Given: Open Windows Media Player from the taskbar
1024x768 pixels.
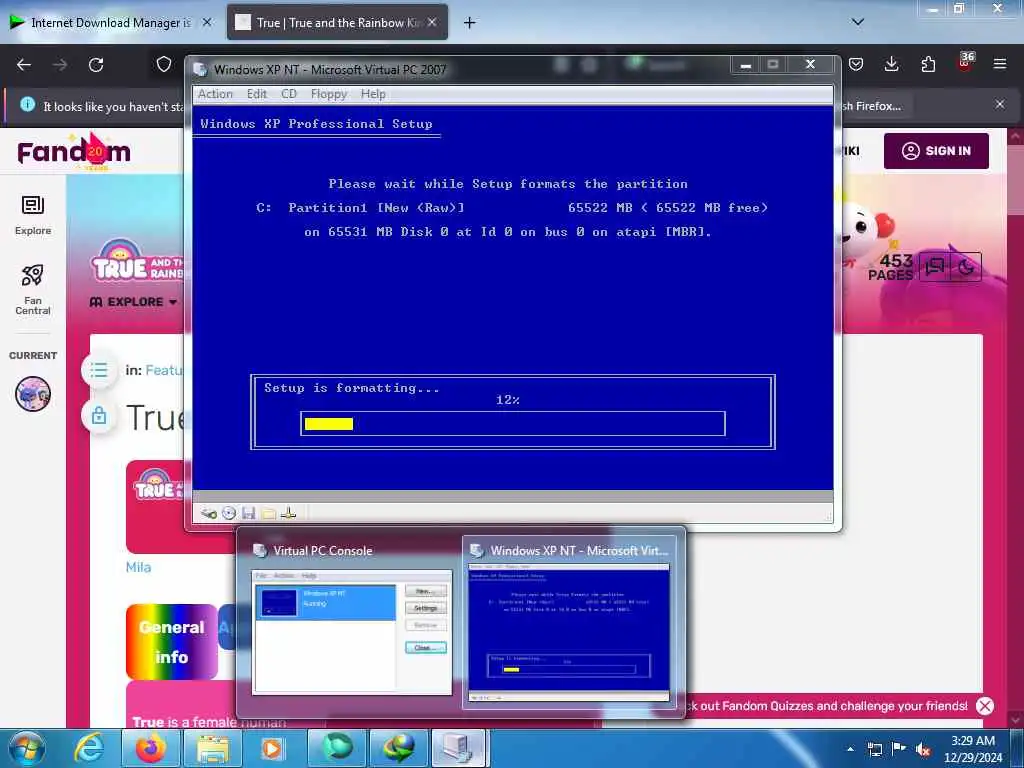Looking at the screenshot, I should 271,748.
